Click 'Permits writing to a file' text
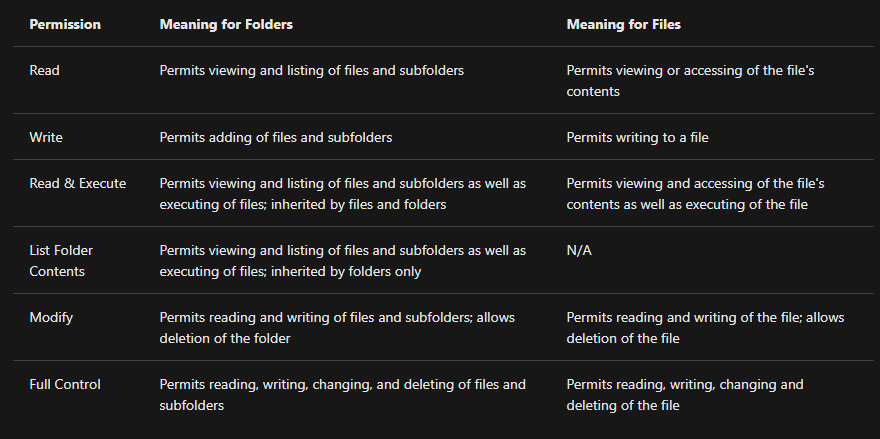The image size is (880, 439). (637, 137)
